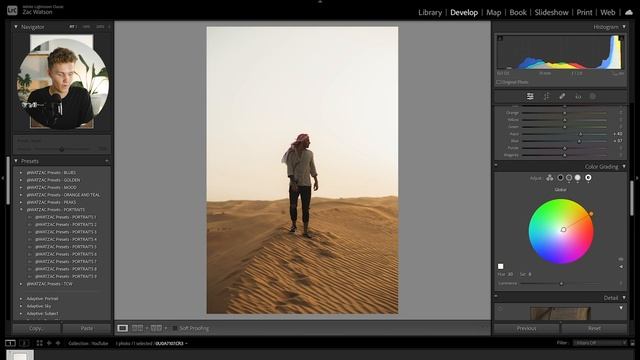Click the Blue saturation slider handle
The width and height of the screenshot is (640, 360).
click(579, 141)
